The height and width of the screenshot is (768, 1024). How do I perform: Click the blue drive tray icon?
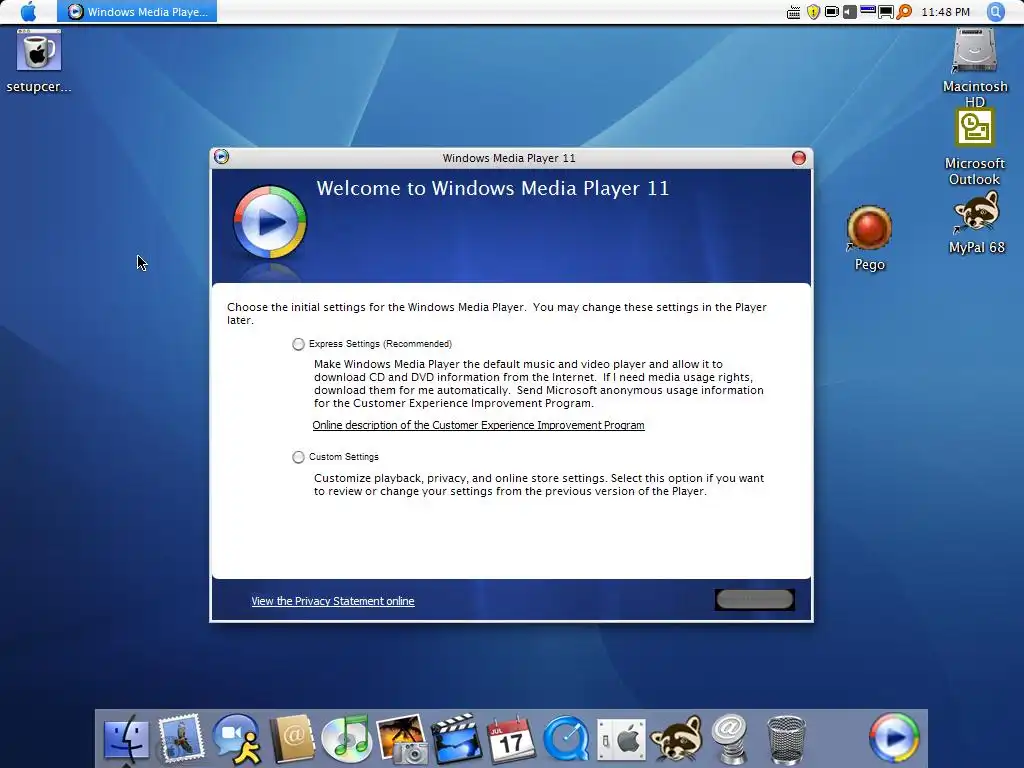click(867, 10)
